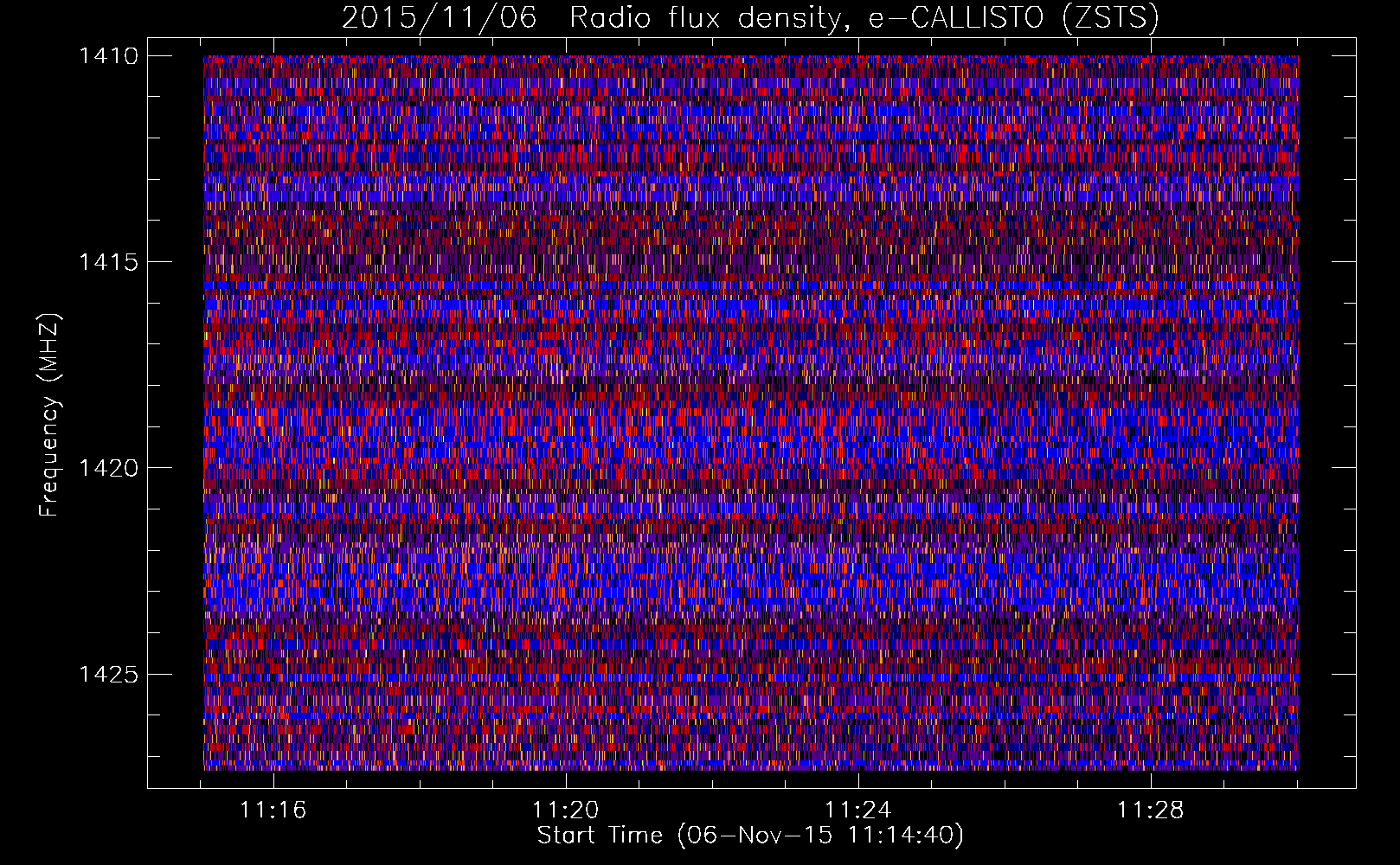Select the 1425 frequency axis label
Screen dimensions: 1400x865
pos(108,674)
